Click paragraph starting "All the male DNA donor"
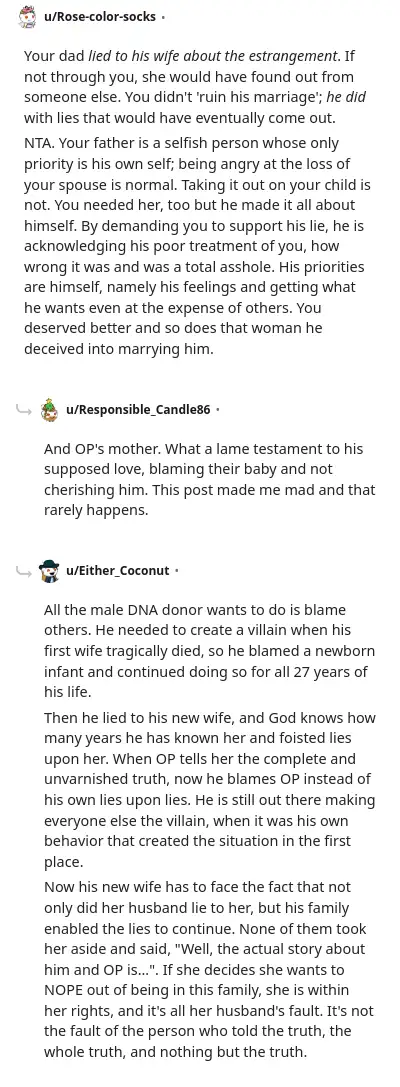 (209, 651)
